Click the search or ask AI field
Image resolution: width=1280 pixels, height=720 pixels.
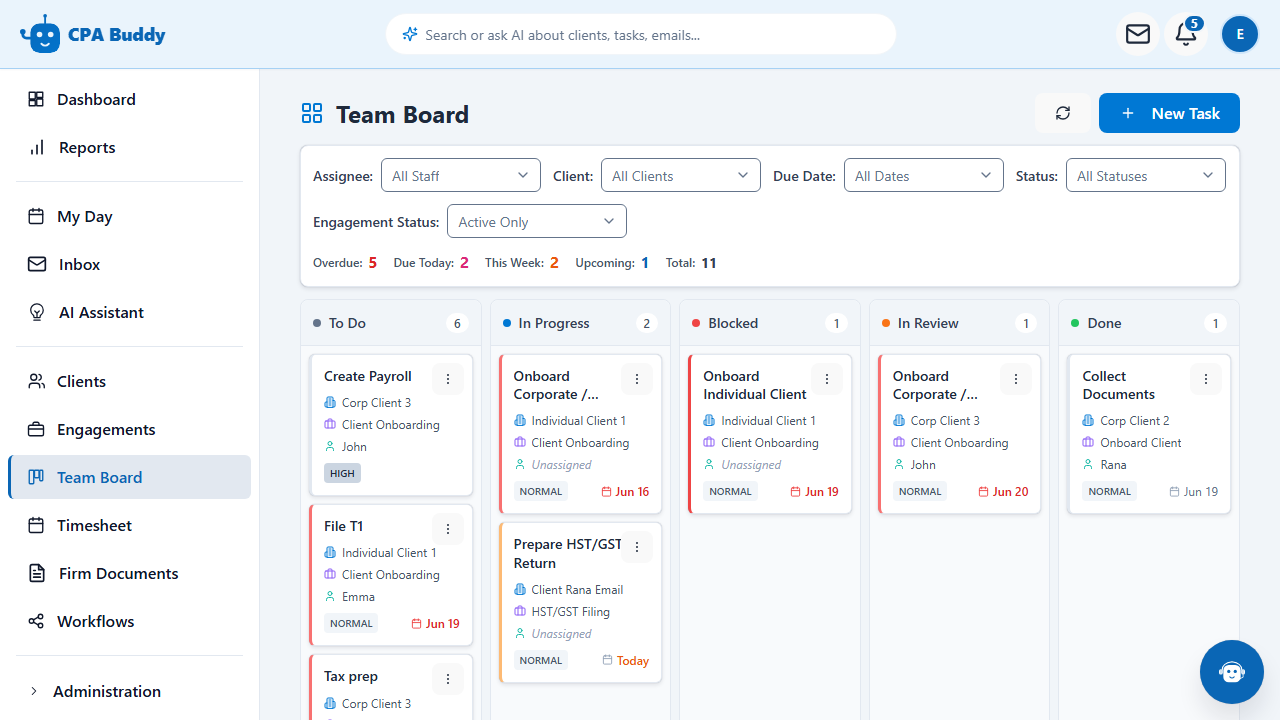(x=641, y=34)
